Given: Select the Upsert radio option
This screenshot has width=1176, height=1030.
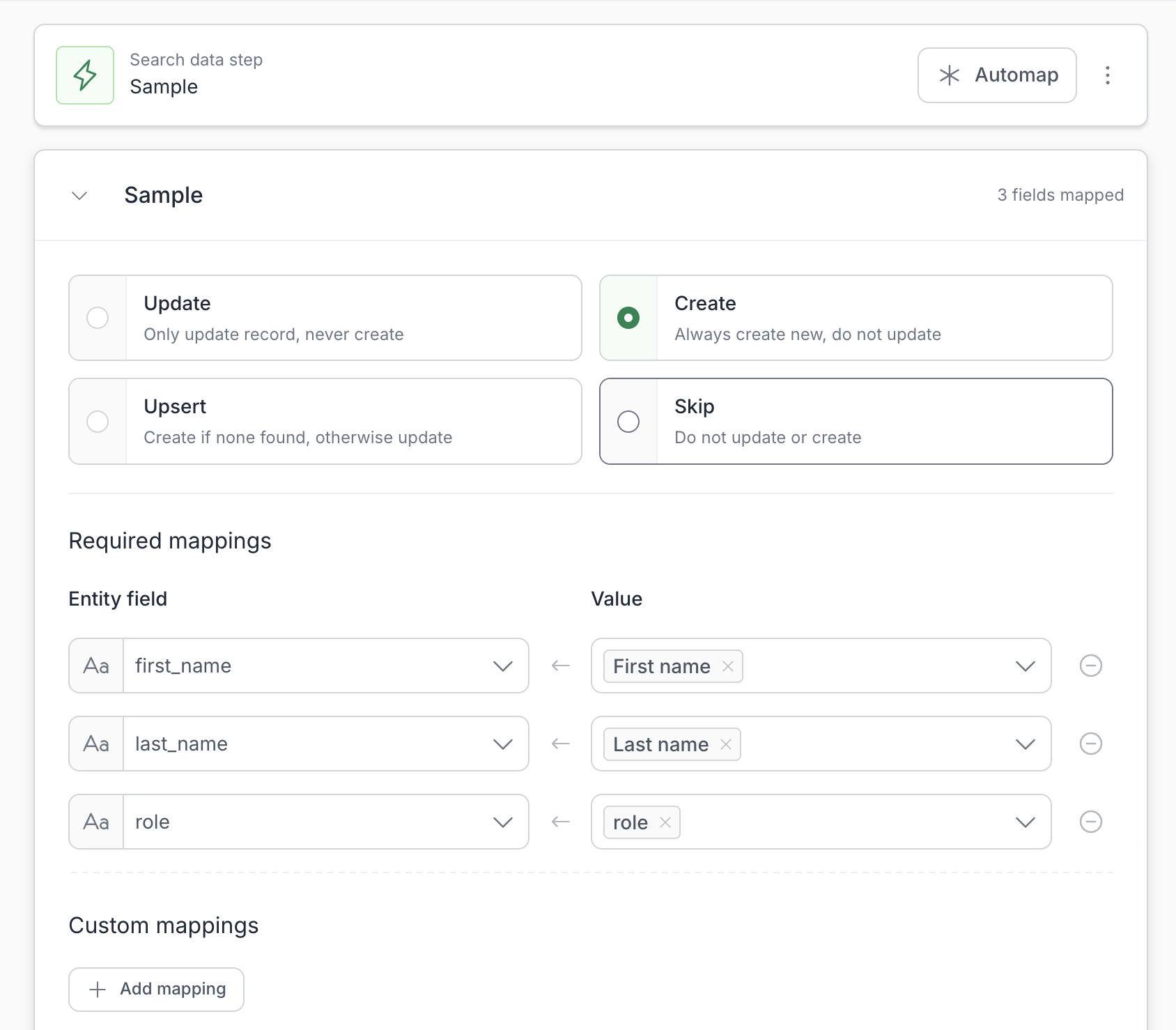Looking at the screenshot, I should coord(98,422).
